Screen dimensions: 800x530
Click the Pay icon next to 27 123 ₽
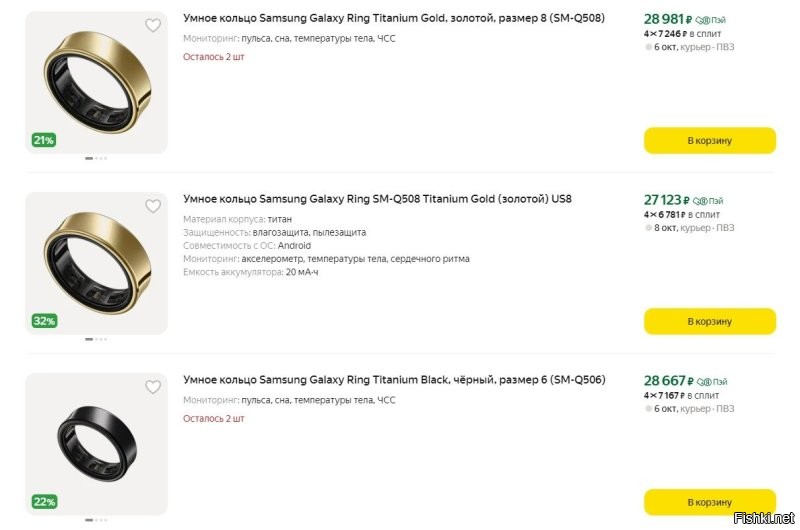pyautogui.click(x=708, y=200)
